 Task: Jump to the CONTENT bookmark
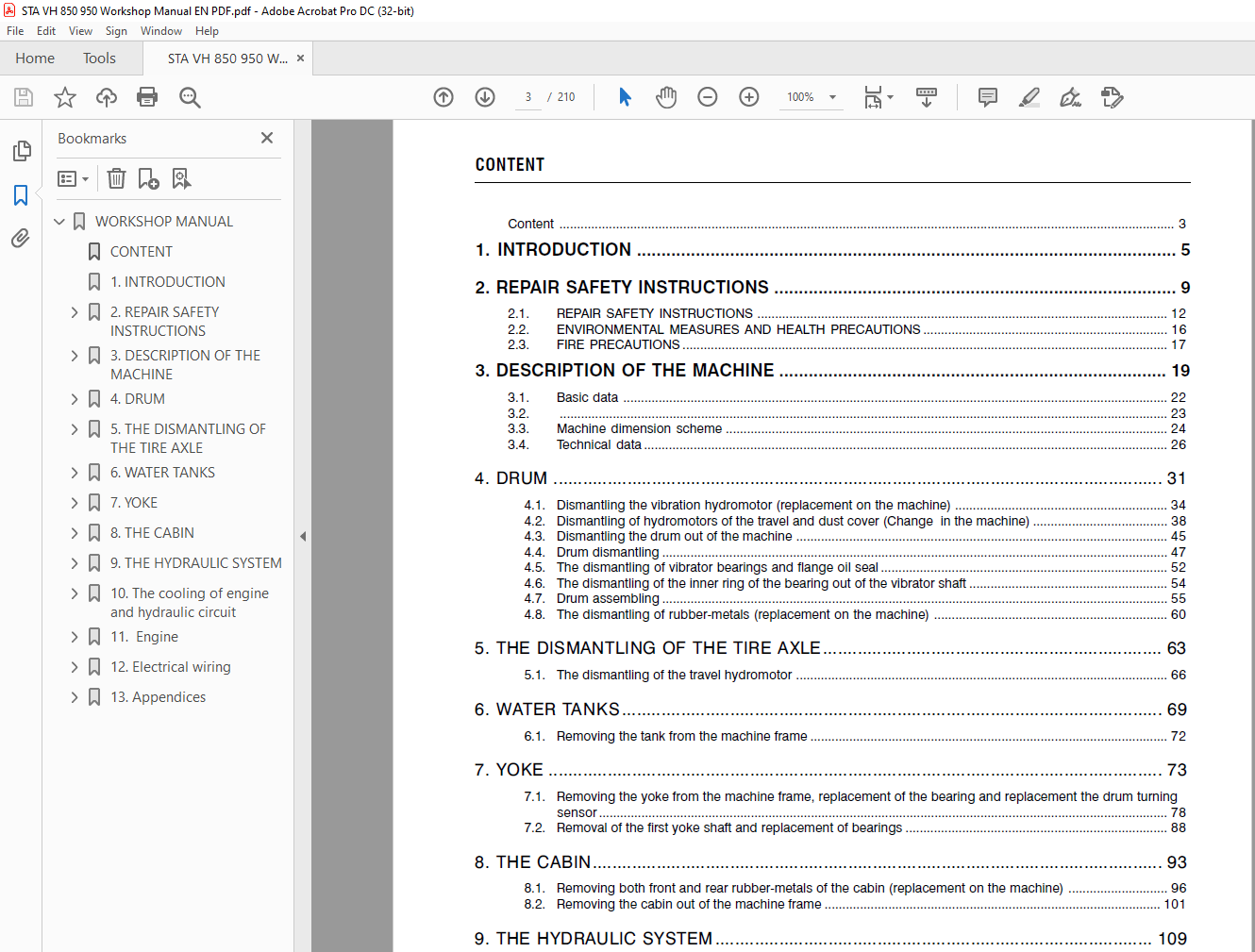pyautogui.click(x=142, y=252)
